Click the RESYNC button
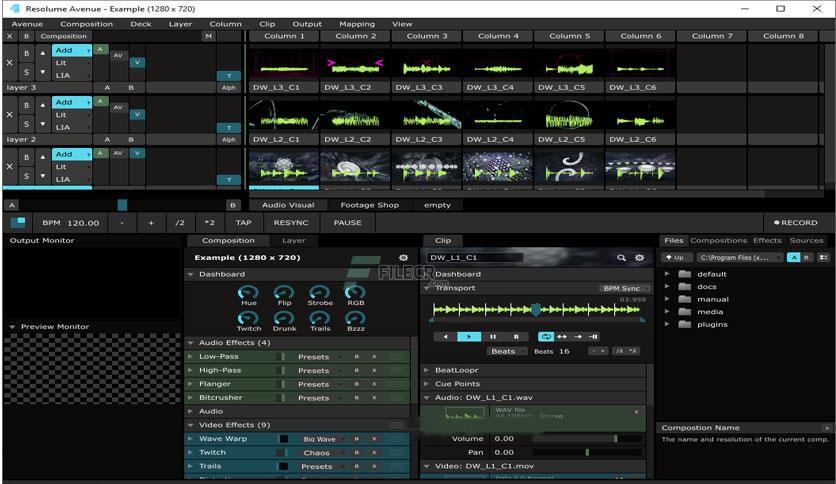Viewport: 836px width, 484px height. pyautogui.click(x=291, y=223)
